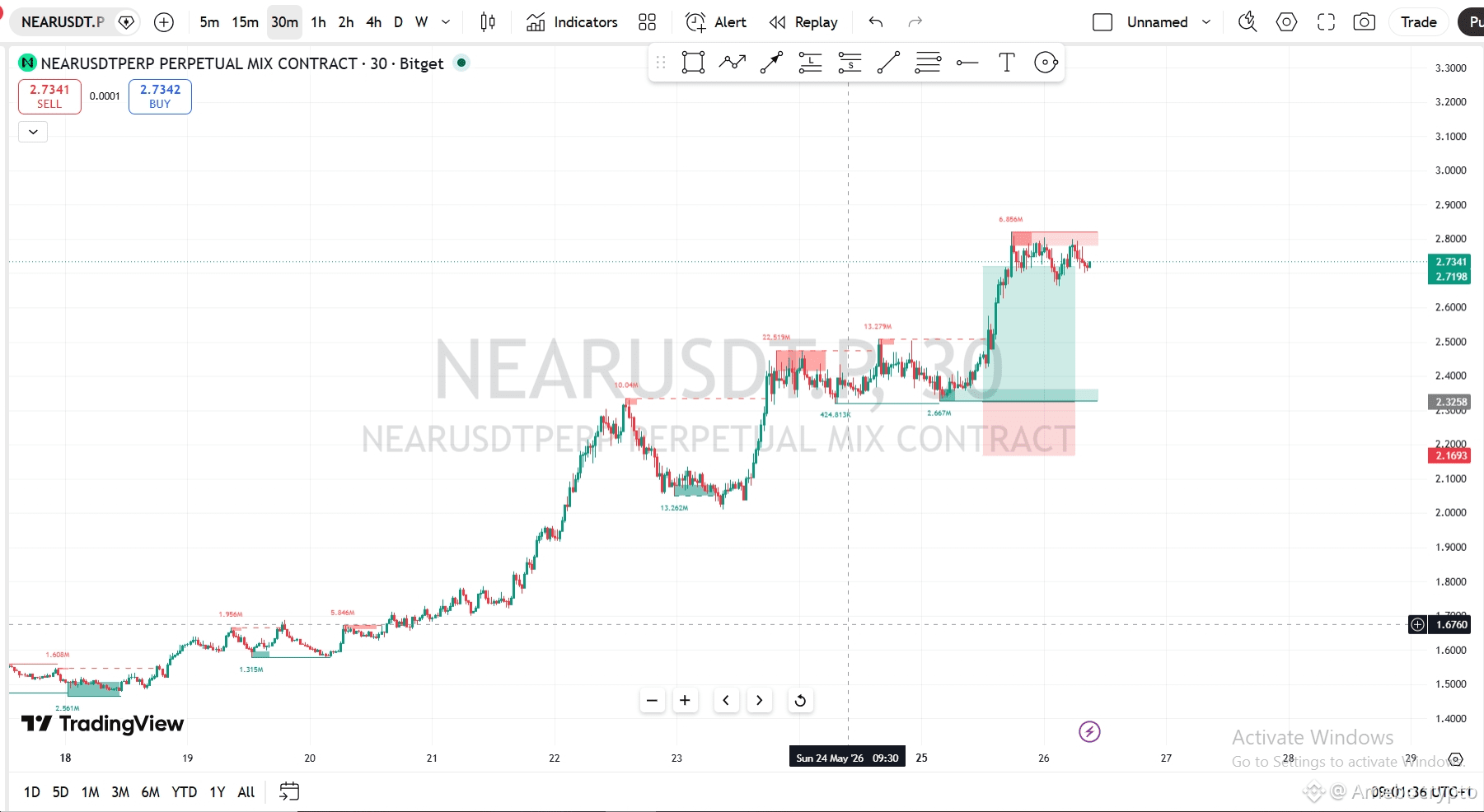Zoom in the chart with plus button

pyautogui.click(x=685, y=701)
